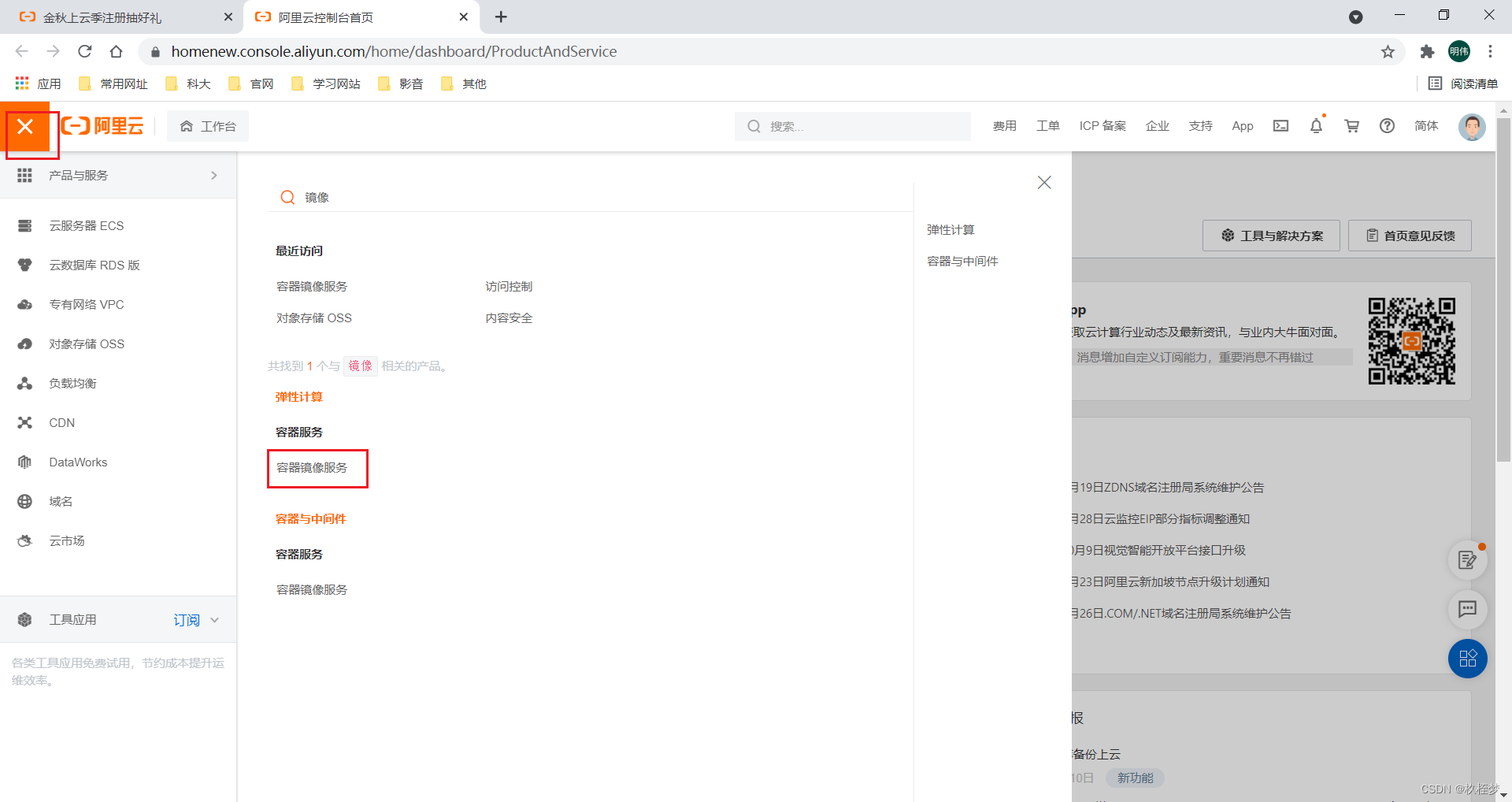Viewport: 1512px width, 802px height.
Task: Close the orange navigation menu button
Action: point(25,126)
